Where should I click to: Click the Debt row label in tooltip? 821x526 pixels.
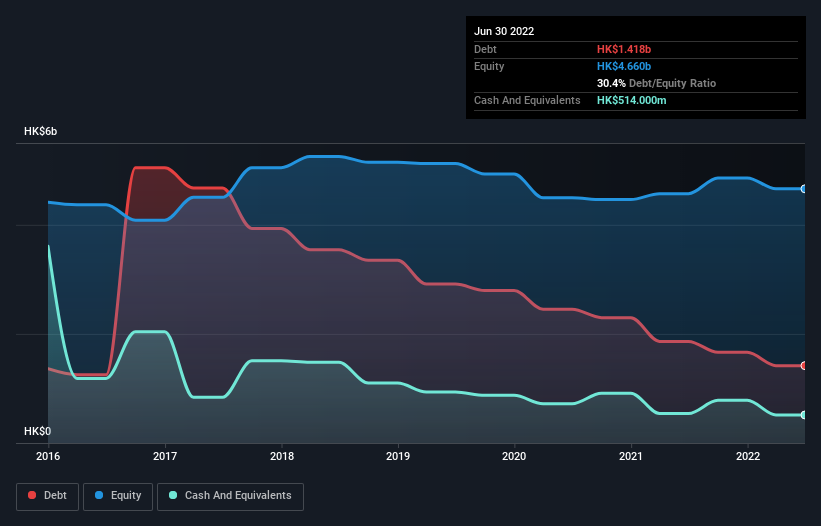485,49
